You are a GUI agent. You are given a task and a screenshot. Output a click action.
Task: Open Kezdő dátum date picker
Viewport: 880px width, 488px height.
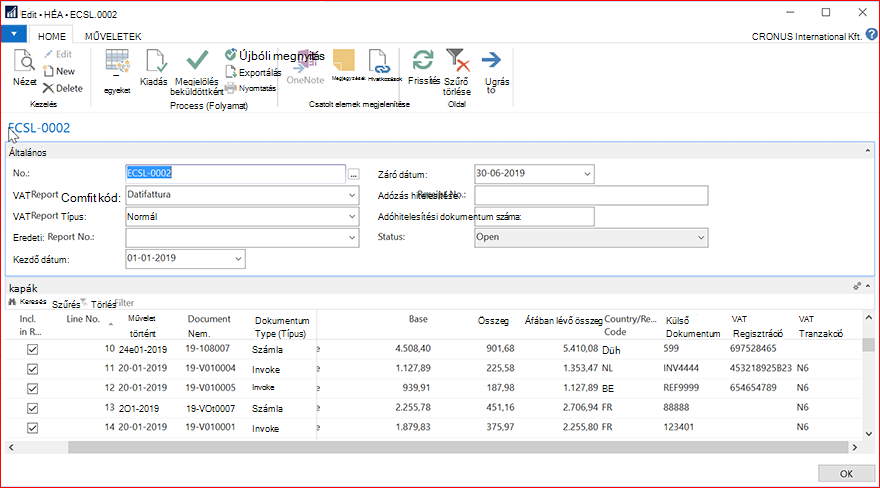pyautogui.click(x=238, y=259)
